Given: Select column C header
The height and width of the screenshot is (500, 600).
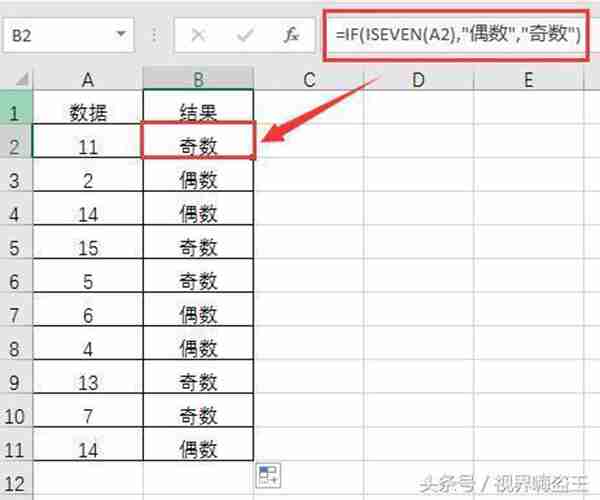Looking at the screenshot, I should coord(309,80).
